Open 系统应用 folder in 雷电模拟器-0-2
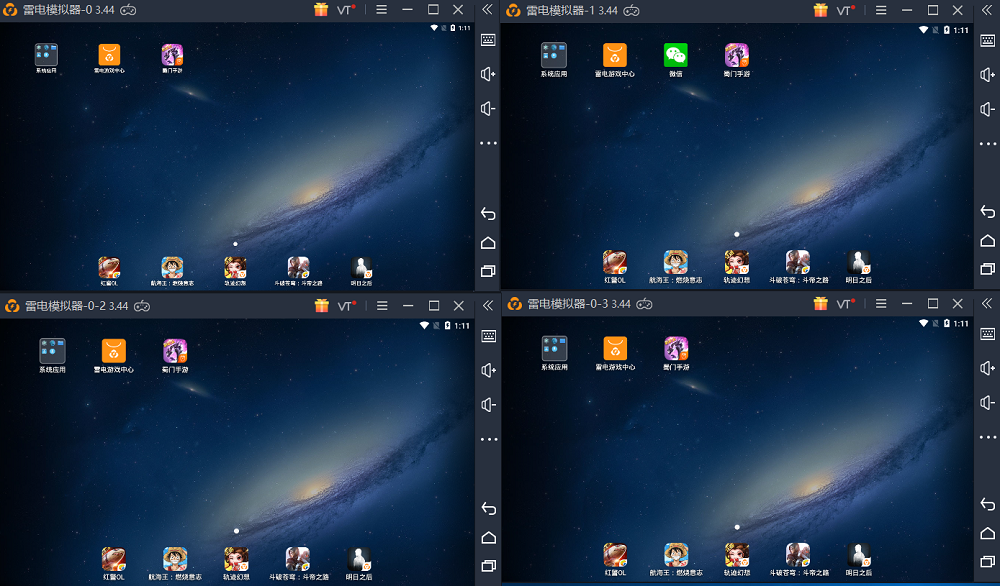The image size is (1000, 586). [52, 351]
